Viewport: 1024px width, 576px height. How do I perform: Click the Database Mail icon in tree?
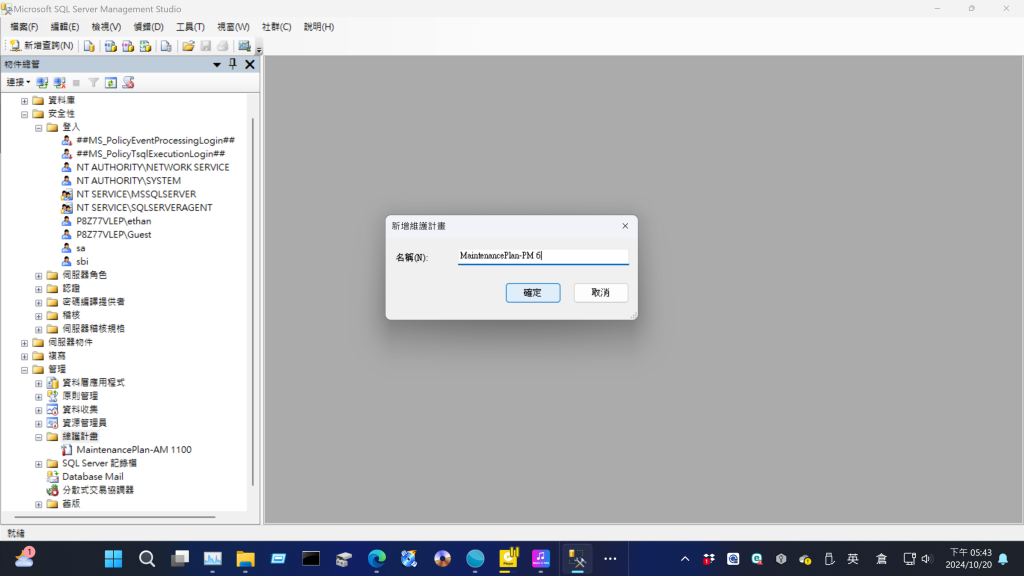click(x=53, y=477)
